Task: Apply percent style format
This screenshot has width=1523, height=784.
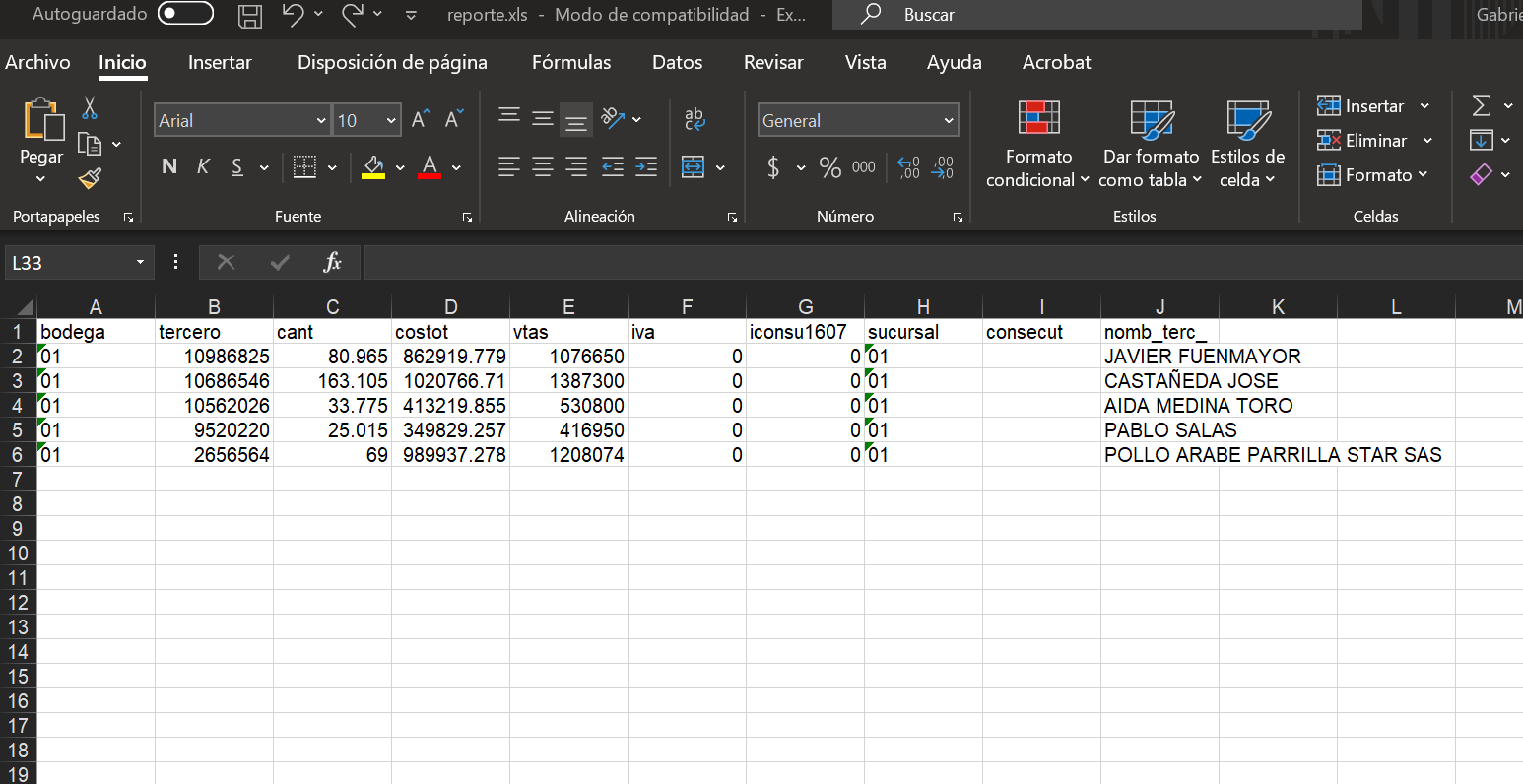Action: point(830,167)
